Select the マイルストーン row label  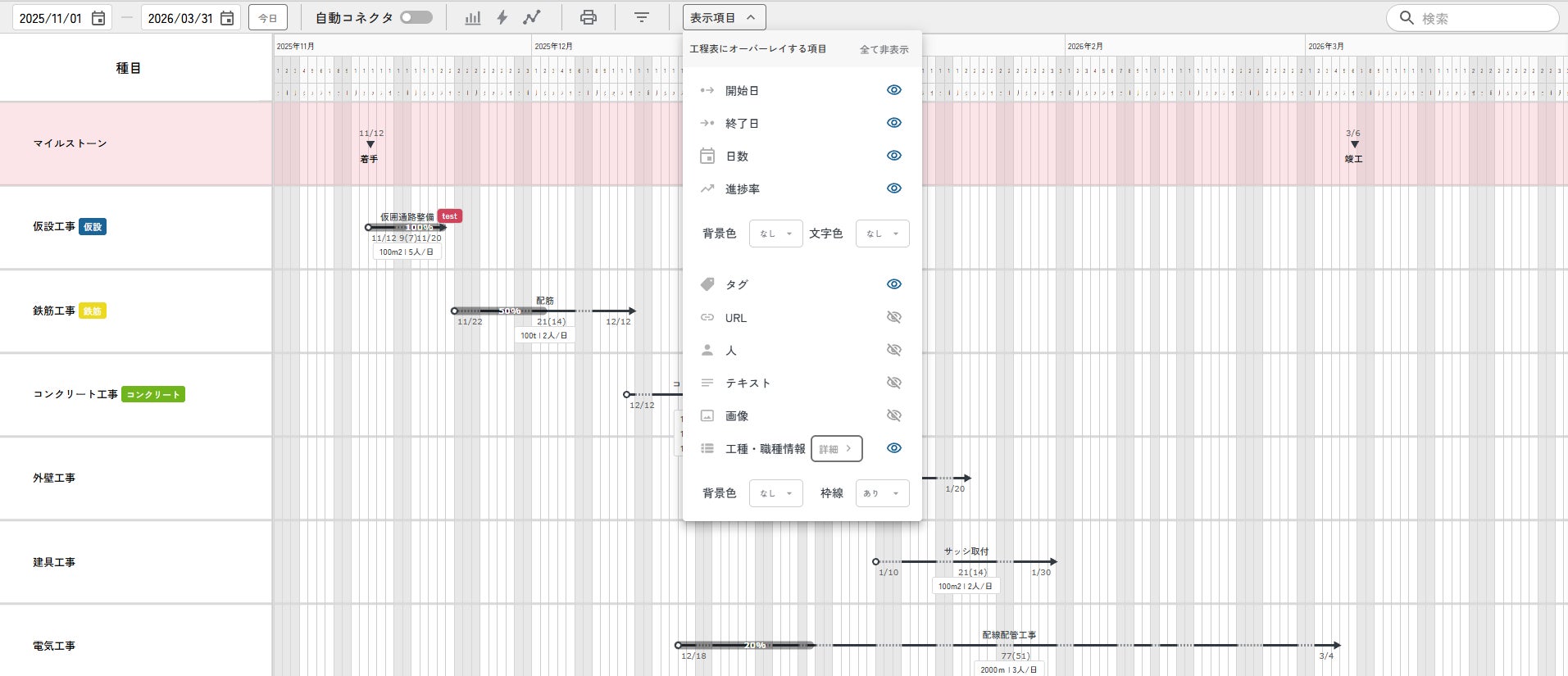(70, 143)
